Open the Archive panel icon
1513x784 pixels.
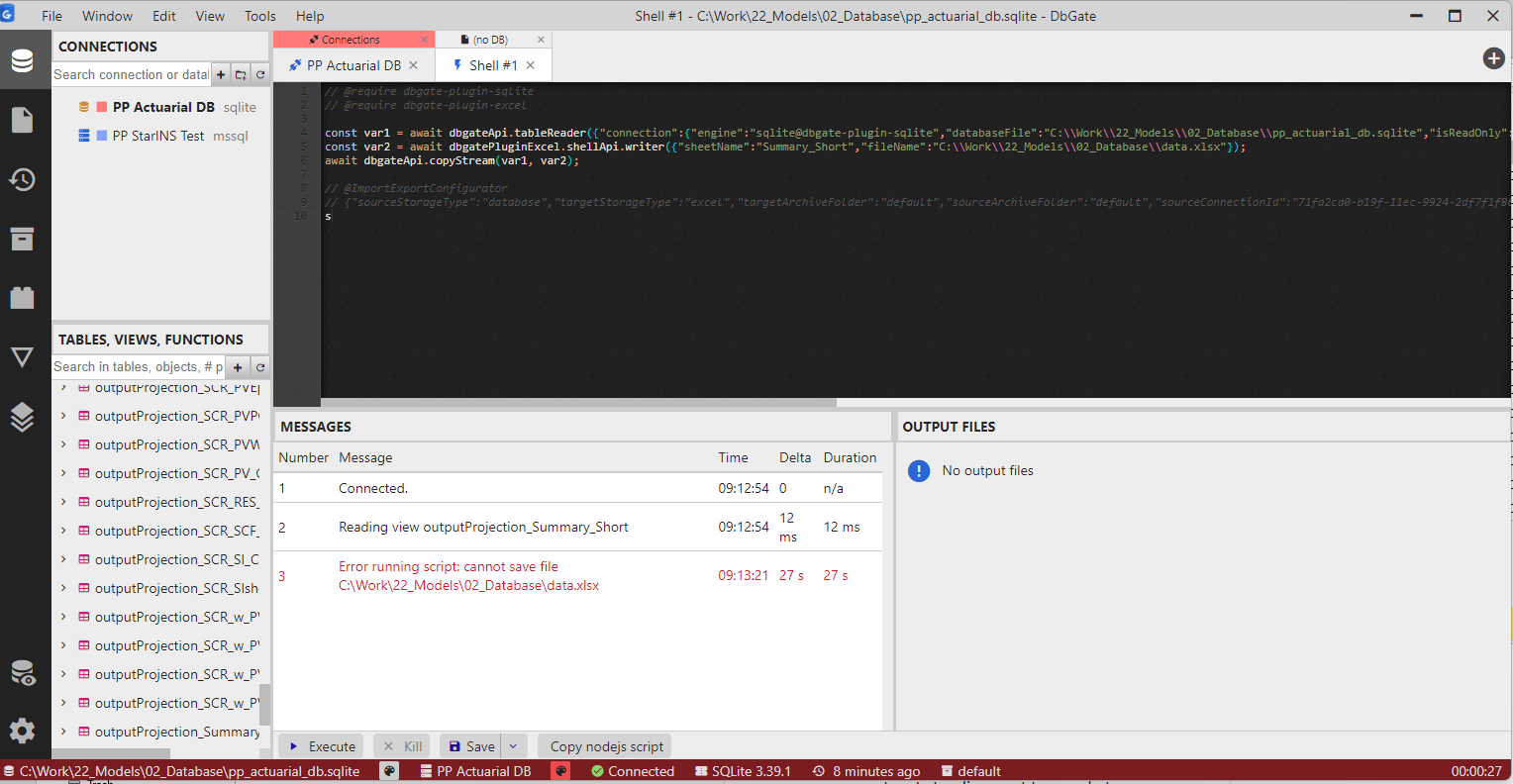22,239
